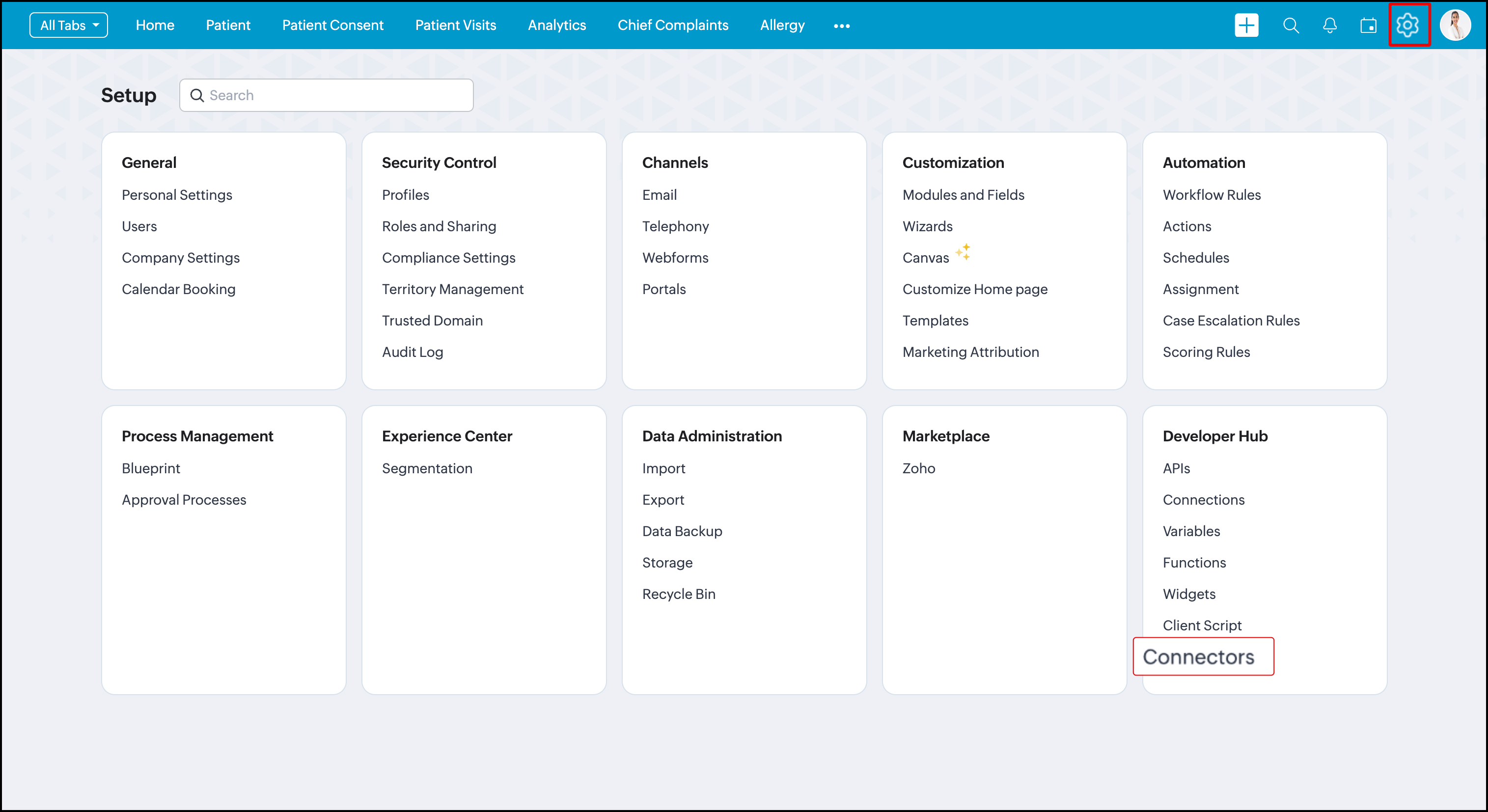Image resolution: width=1488 pixels, height=812 pixels.
Task: Go to the Analytics tab
Action: (x=556, y=26)
